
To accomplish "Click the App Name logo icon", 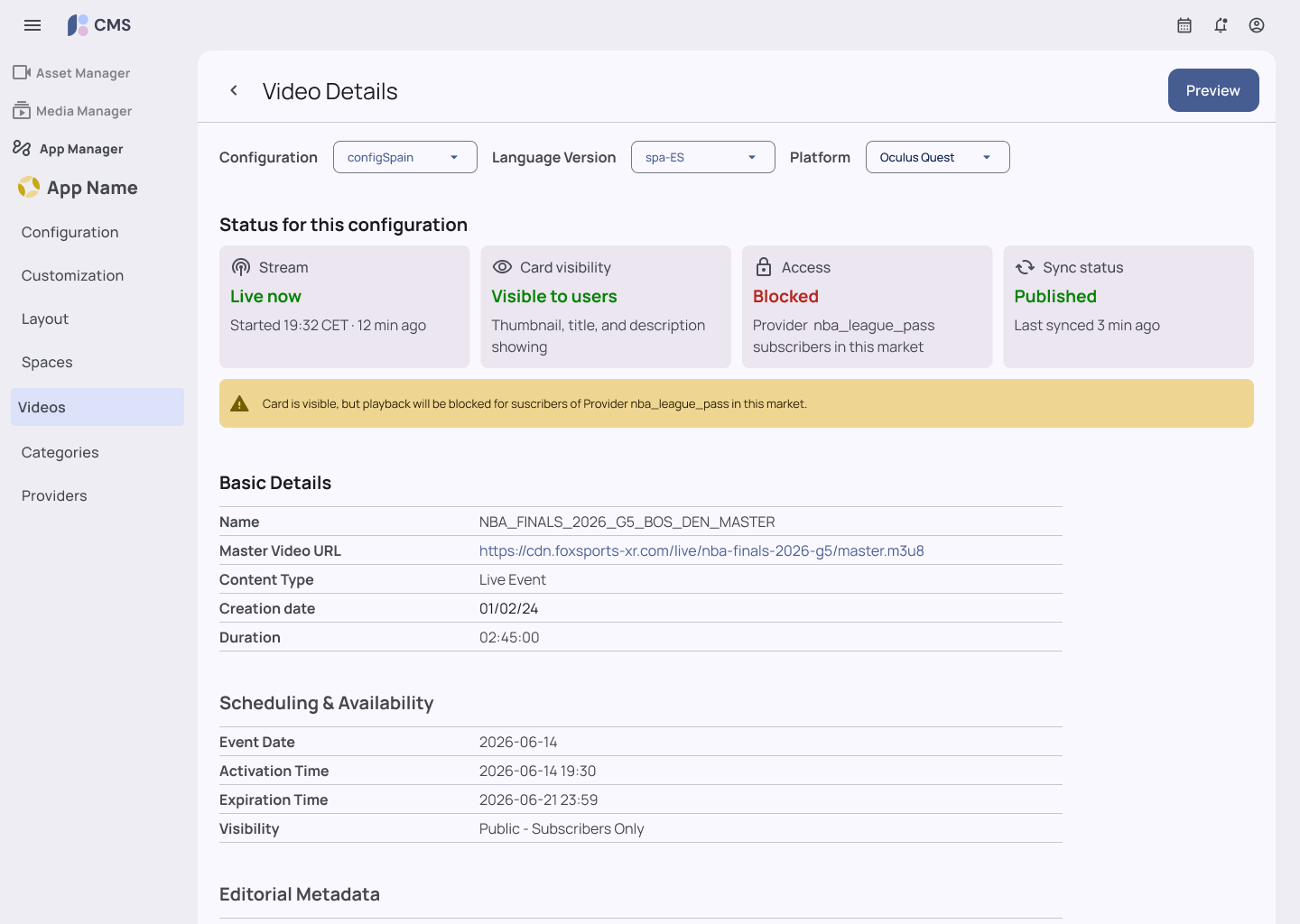I will point(29,187).
